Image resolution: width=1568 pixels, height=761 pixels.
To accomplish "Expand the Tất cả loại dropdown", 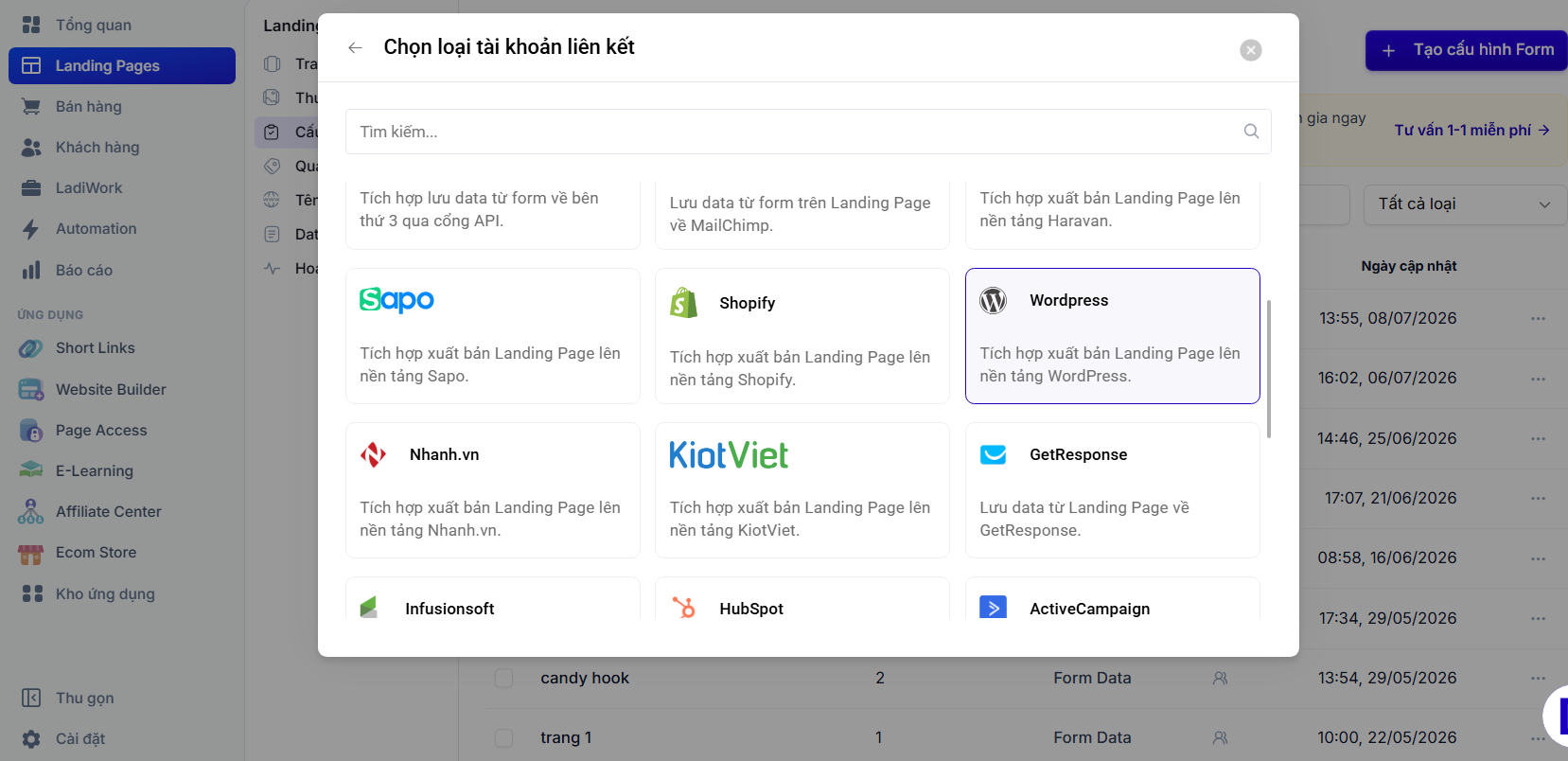I will click(1465, 204).
